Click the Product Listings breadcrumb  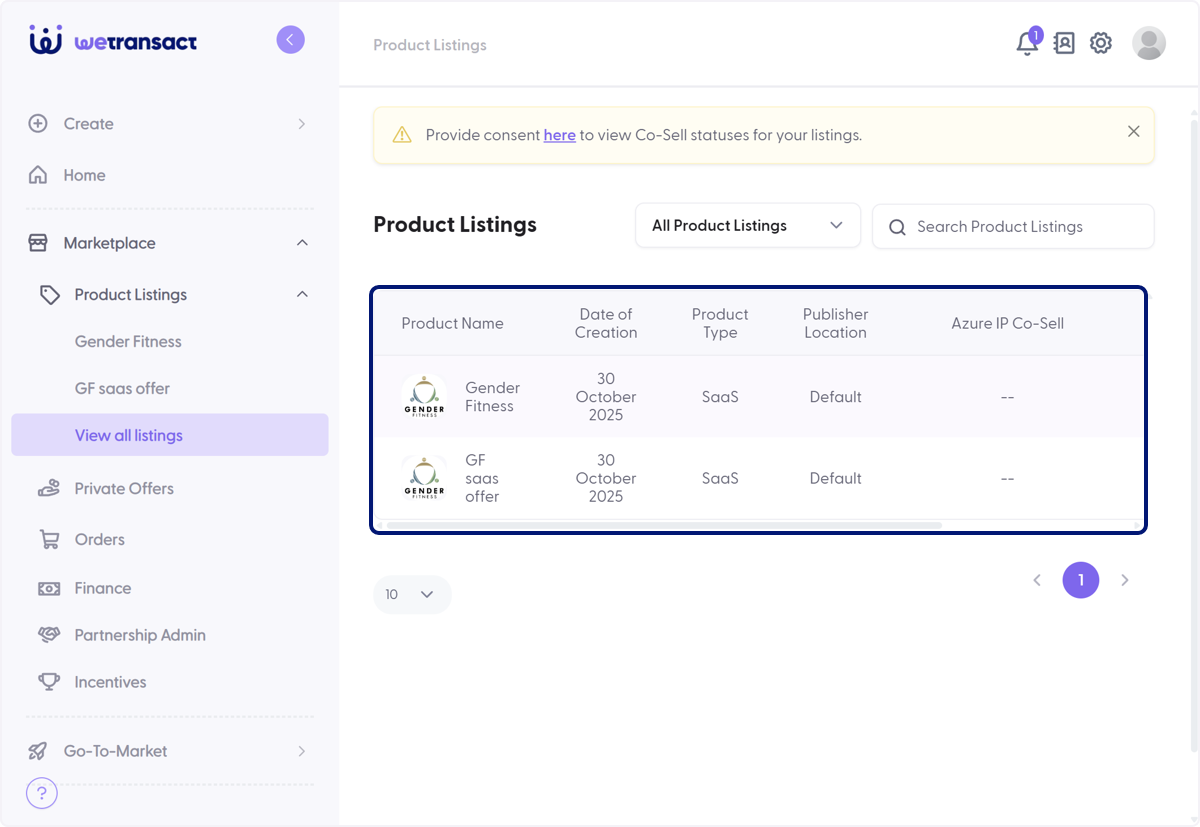pyautogui.click(x=430, y=45)
